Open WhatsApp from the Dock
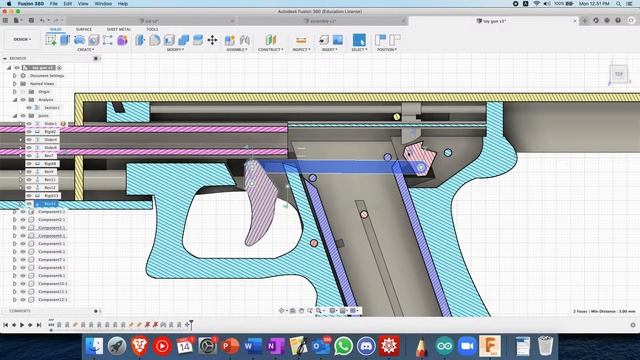Screen dimensions: 640x360 pyautogui.click(x=343, y=346)
